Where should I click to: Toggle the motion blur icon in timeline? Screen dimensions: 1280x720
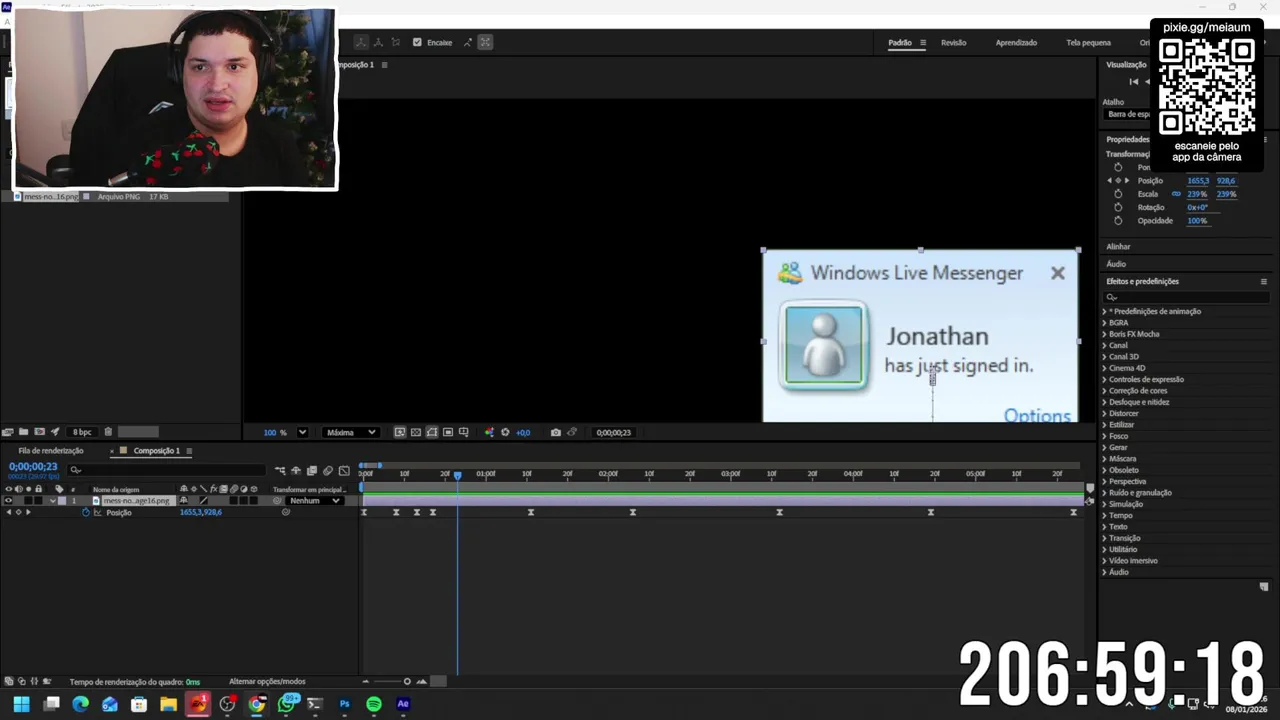click(x=328, y=470)
